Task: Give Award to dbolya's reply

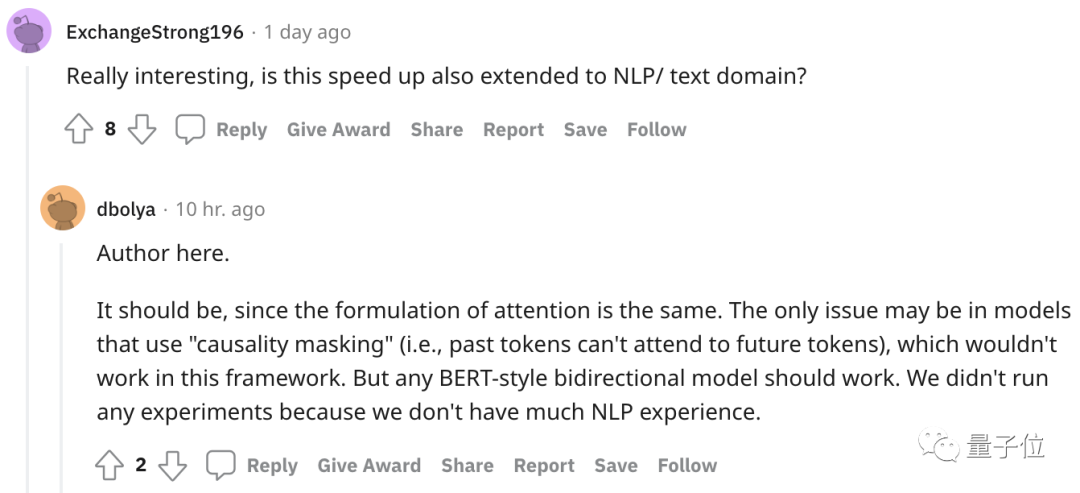Action: pyautogui.click(x=369, y=466)
